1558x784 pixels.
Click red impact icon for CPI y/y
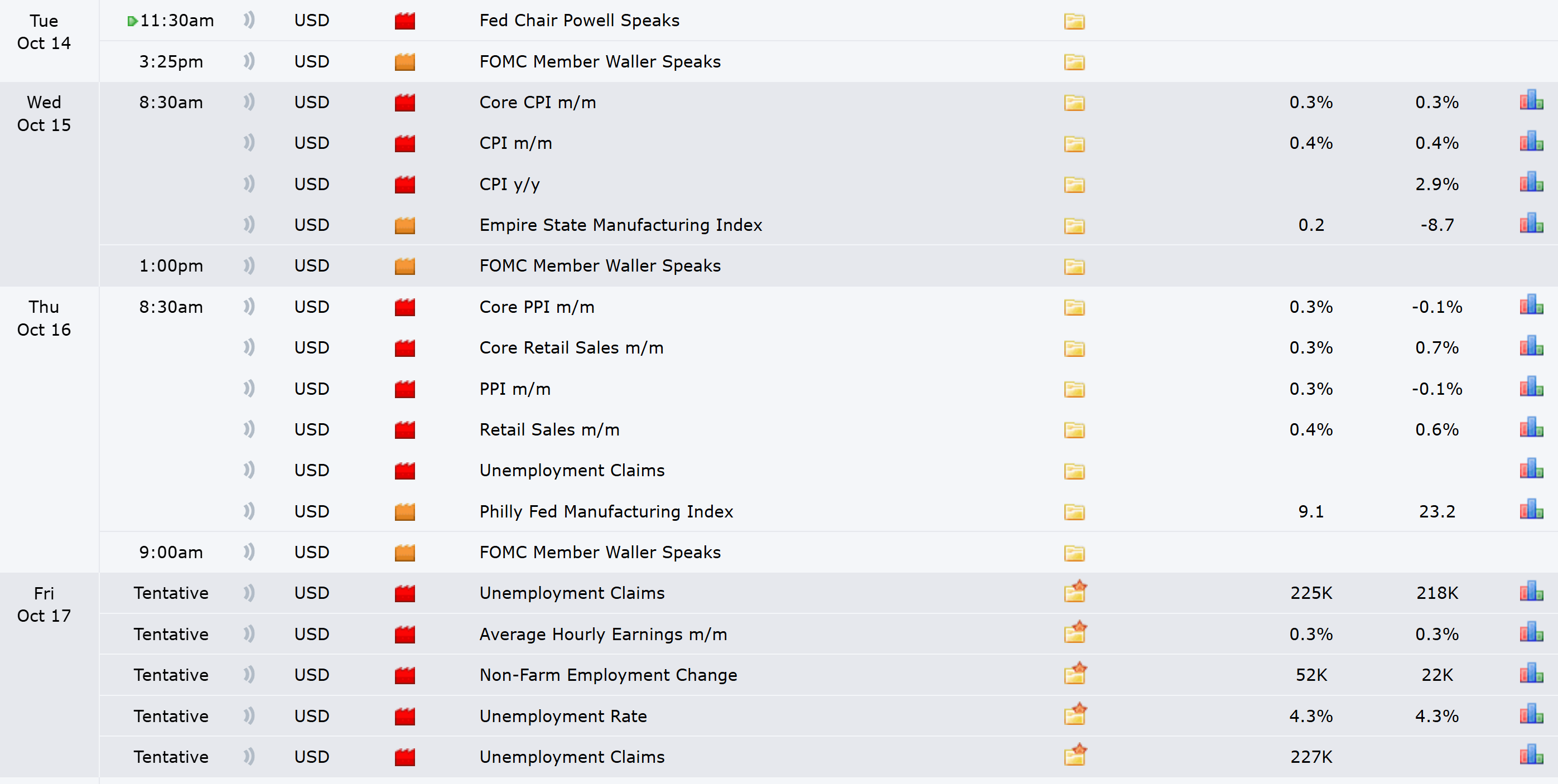pos(404,185)
